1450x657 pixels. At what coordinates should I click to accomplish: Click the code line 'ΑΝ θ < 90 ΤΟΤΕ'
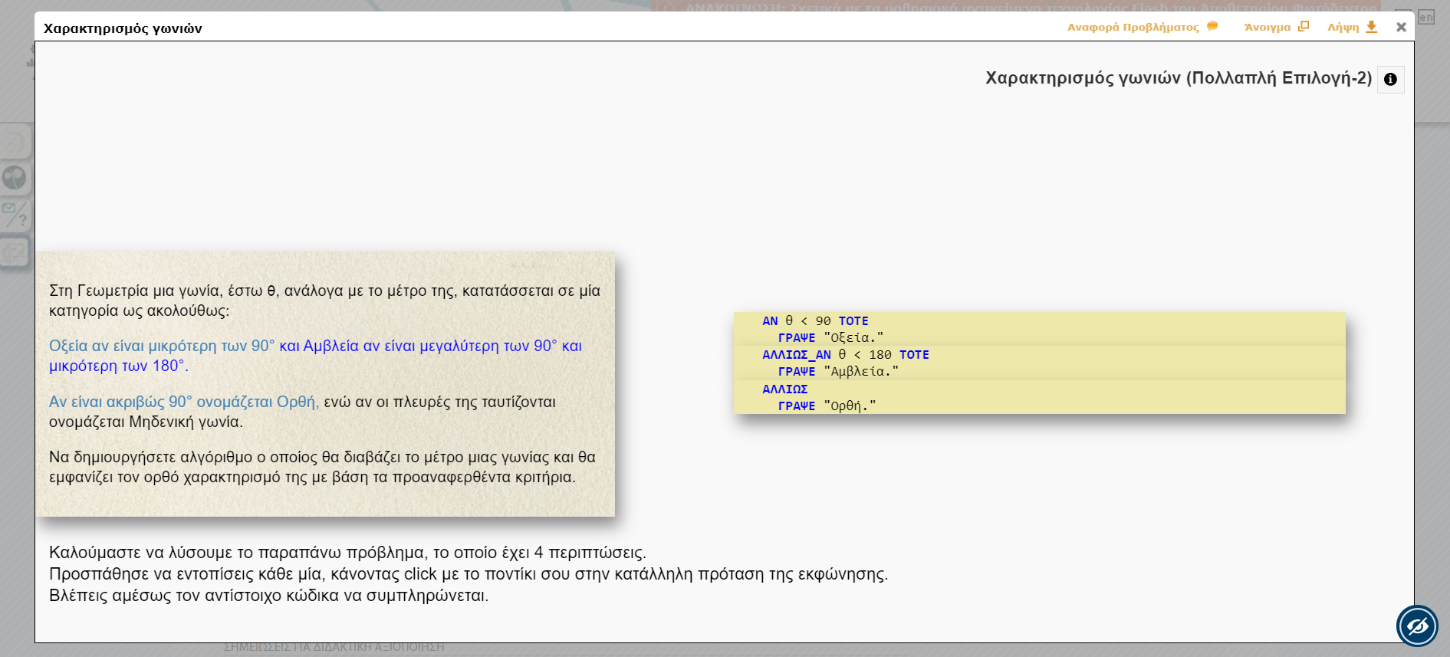[x=815, y=321]
